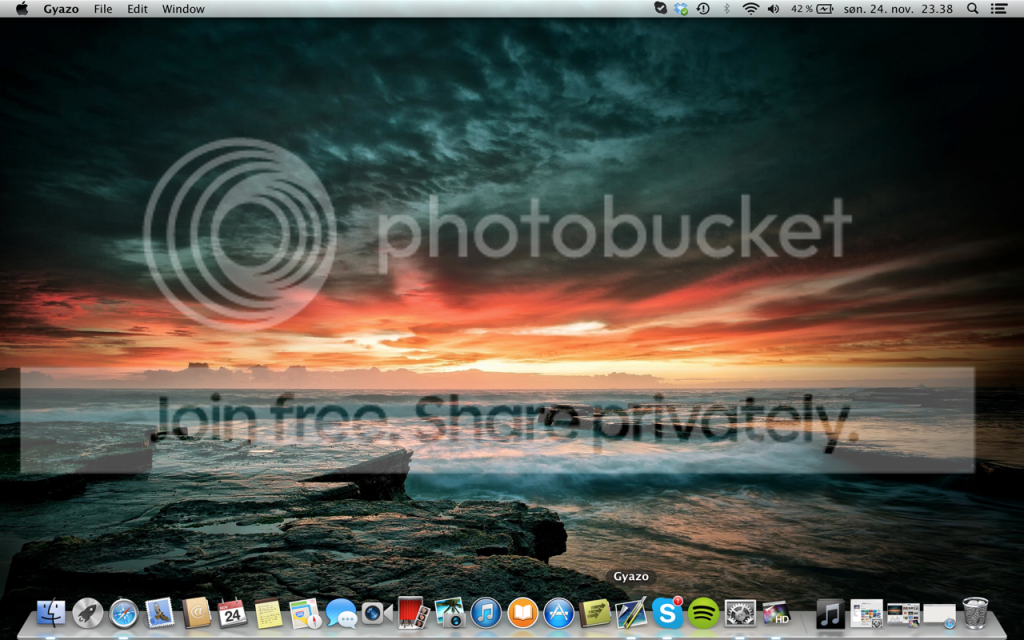
Task: Click the date søn. 24. nov. 23.38
Action: (x=898, y=9)
